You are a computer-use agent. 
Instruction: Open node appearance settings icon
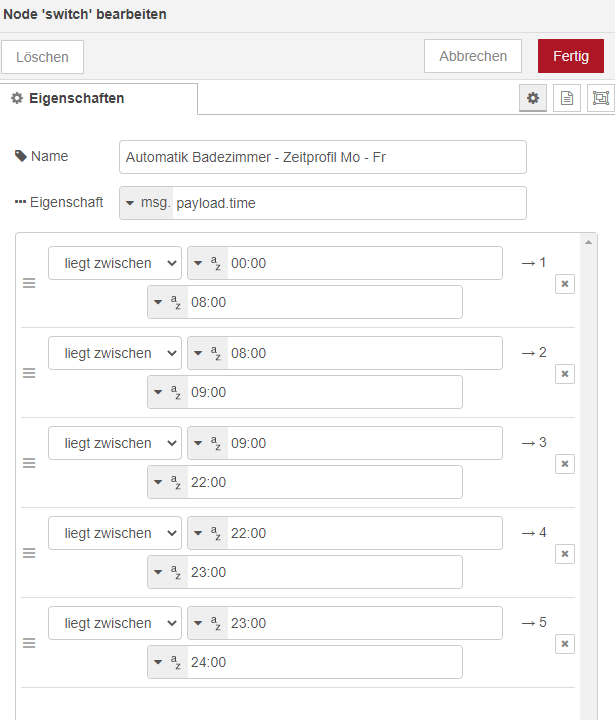[x=601, y=98]
